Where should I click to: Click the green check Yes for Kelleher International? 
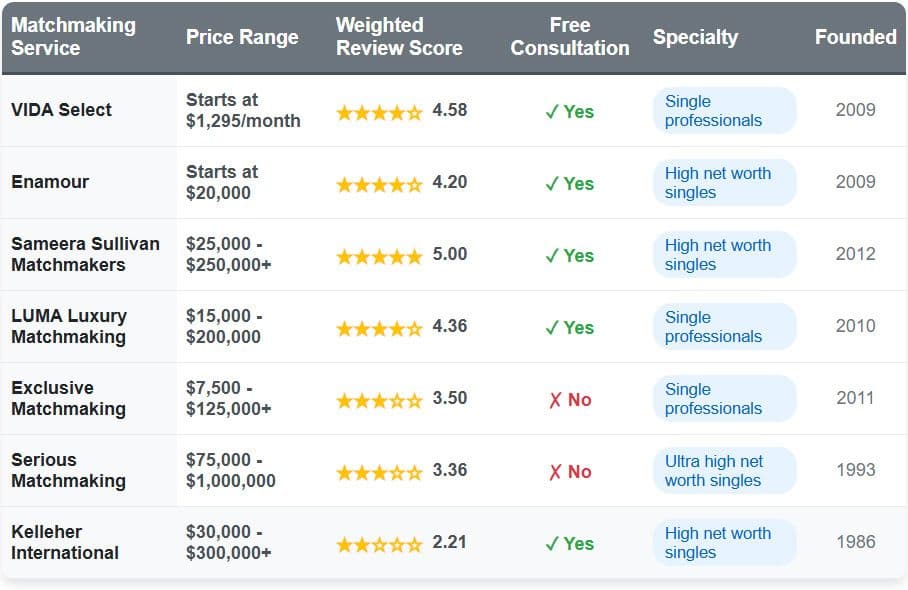(x=570, y=544)
